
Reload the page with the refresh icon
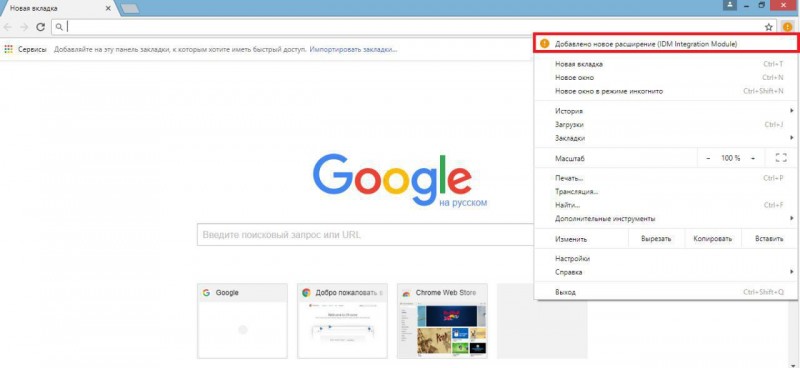(x=40, y=27)
